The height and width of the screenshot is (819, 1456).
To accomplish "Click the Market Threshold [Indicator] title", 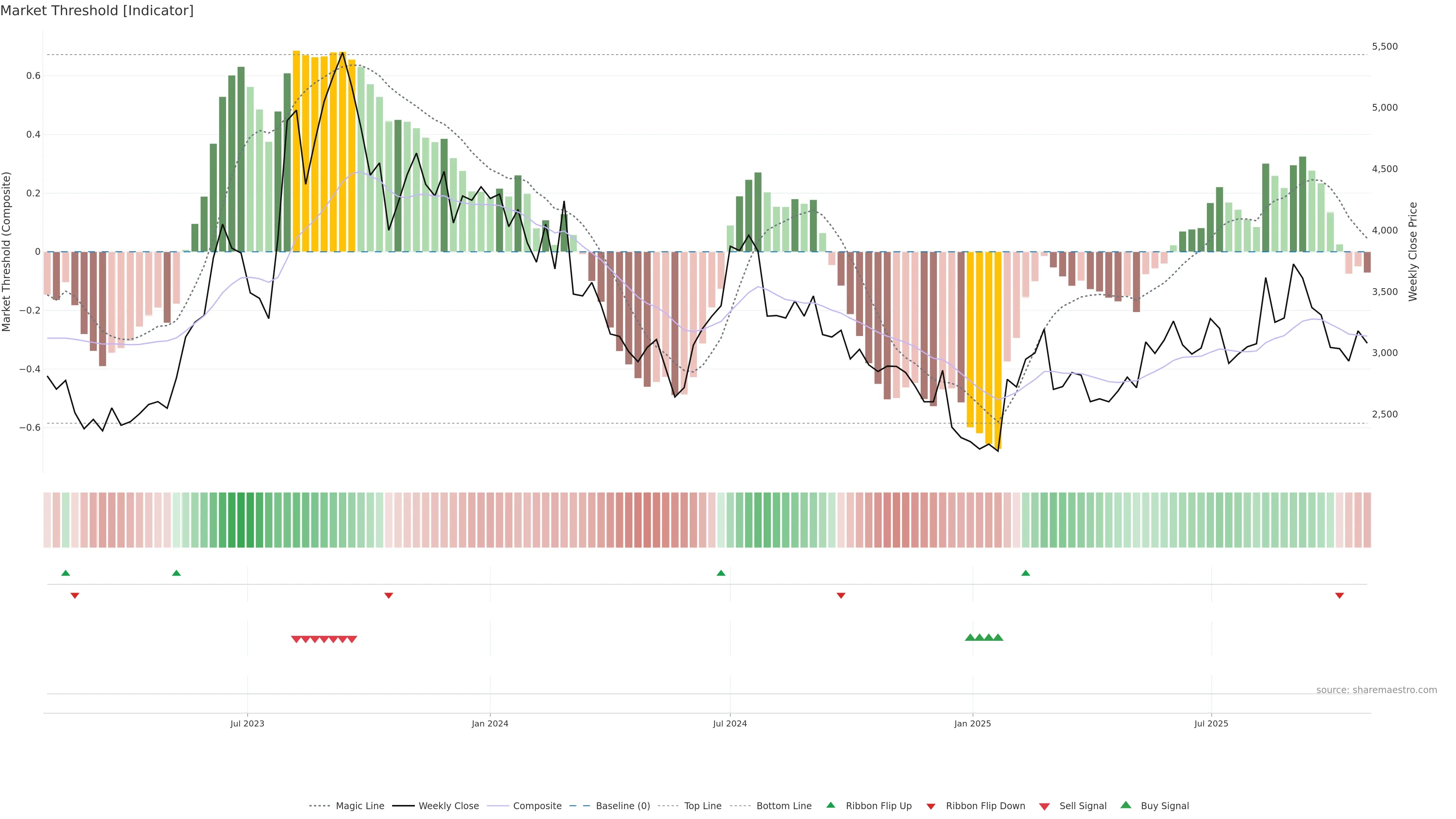I will point(97,11).
